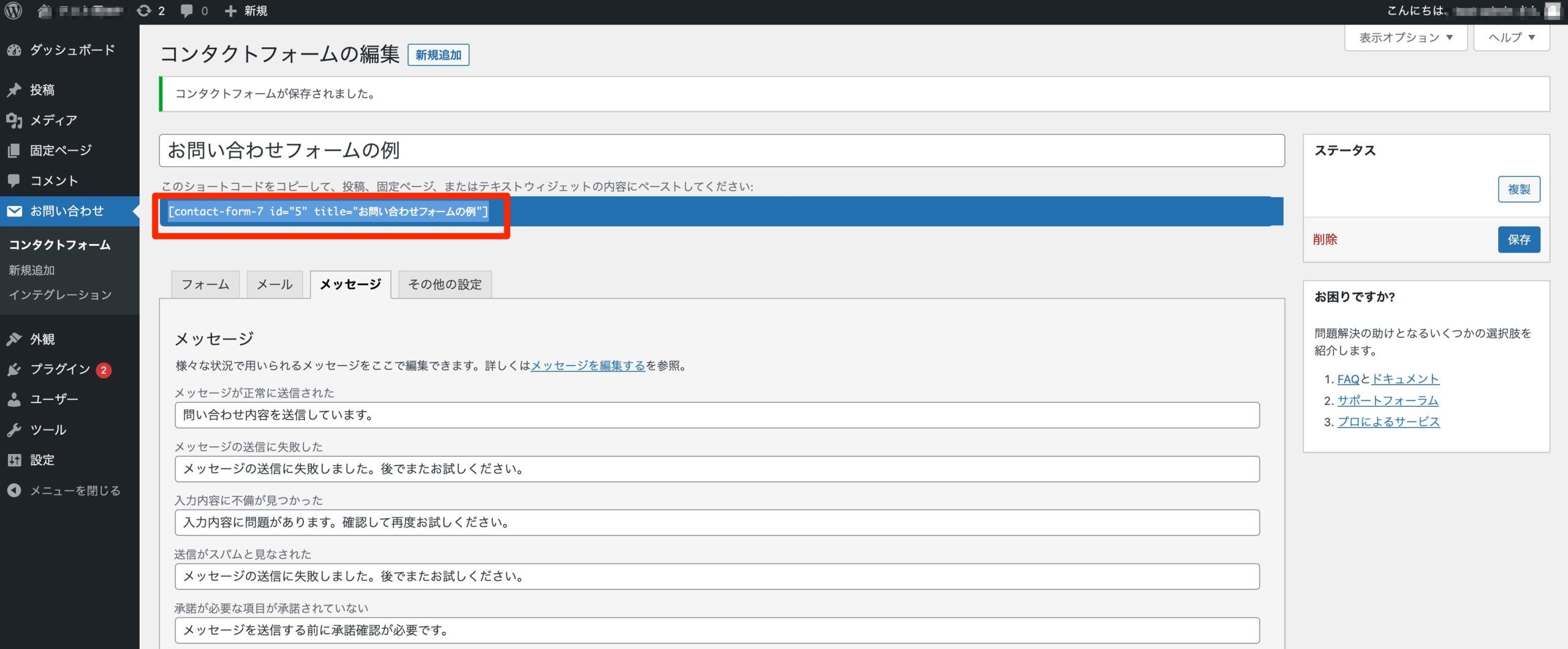
Task: Expand the 表示オプション dropdown
Action: (1405, 37)
